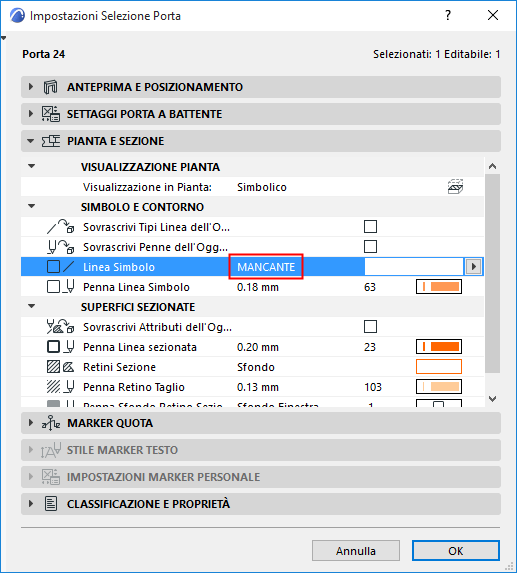The height and width of the screenshot is (573, 517).
Task: Expand the Classificazione e Proprietà panel
Action: pyautogui.click(x=31, y=504)
